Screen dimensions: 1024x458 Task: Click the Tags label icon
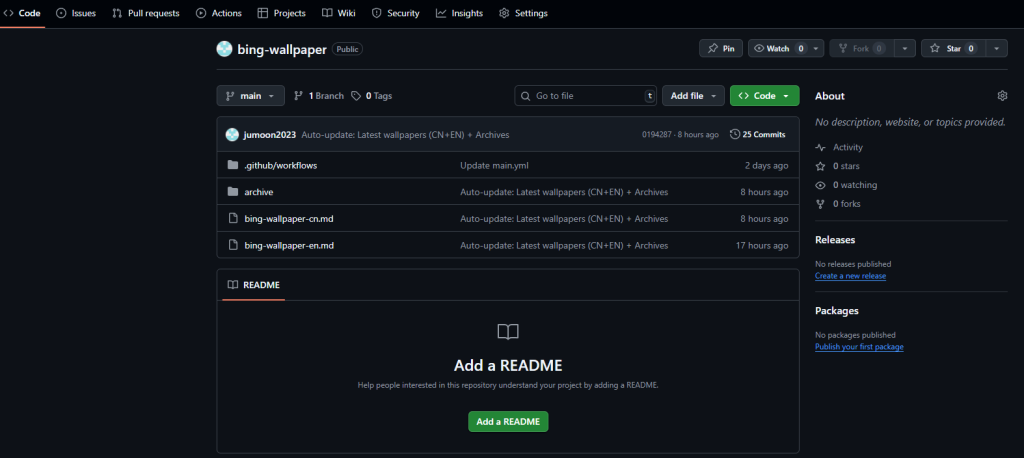(356, 96)
